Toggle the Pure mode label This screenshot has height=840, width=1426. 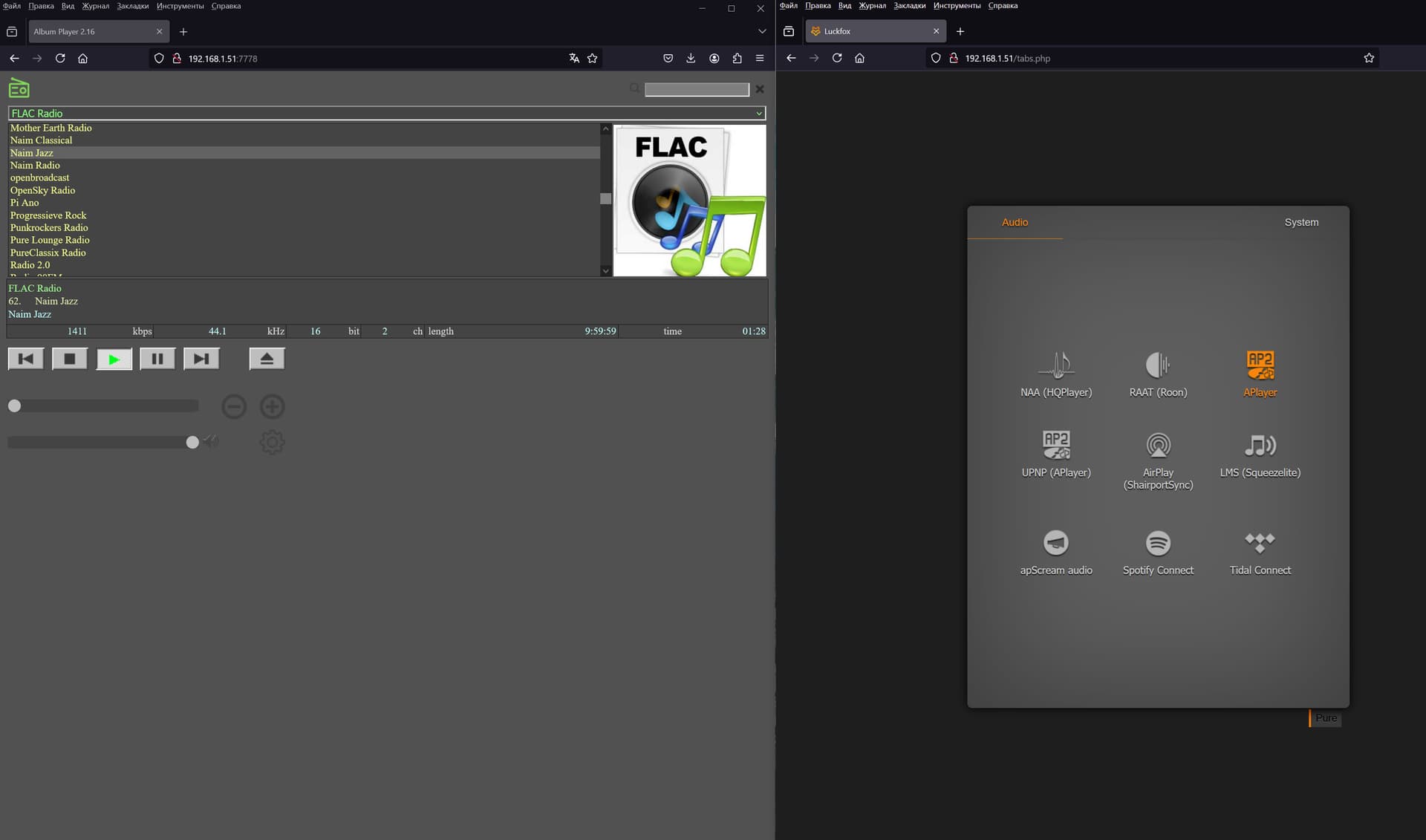(1326, 718)
